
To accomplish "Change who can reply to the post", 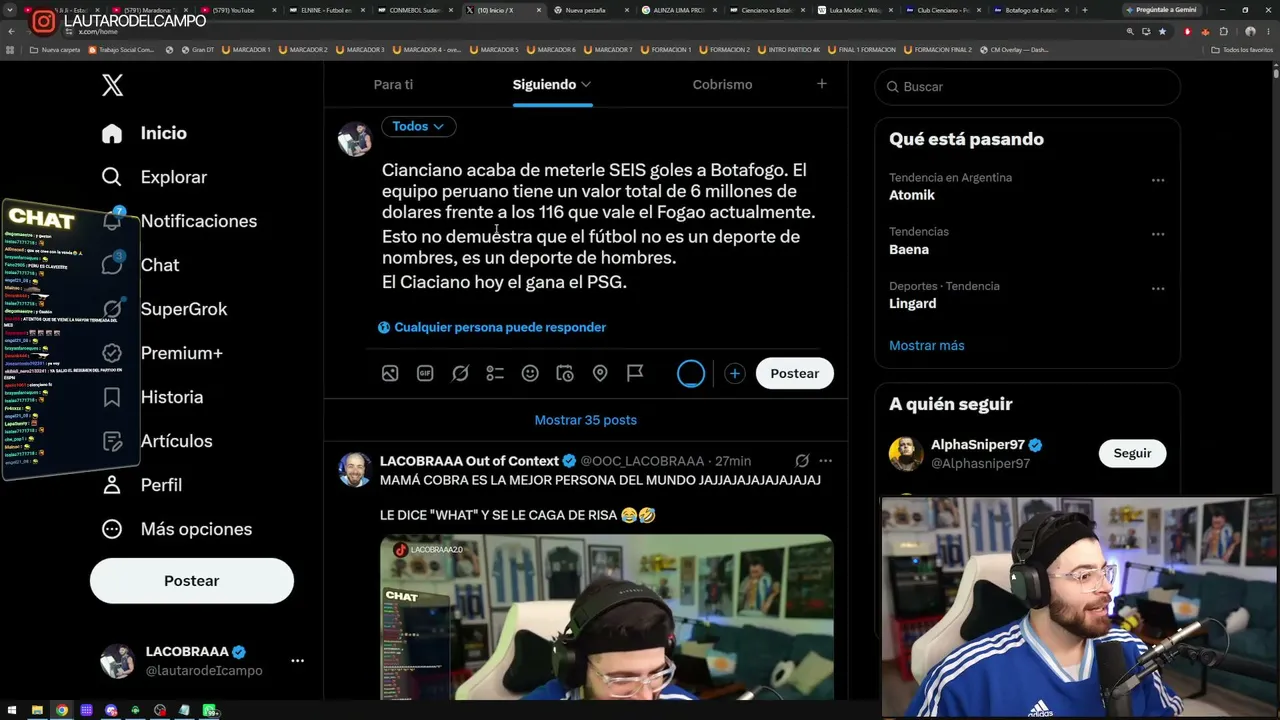I will 492,327.
